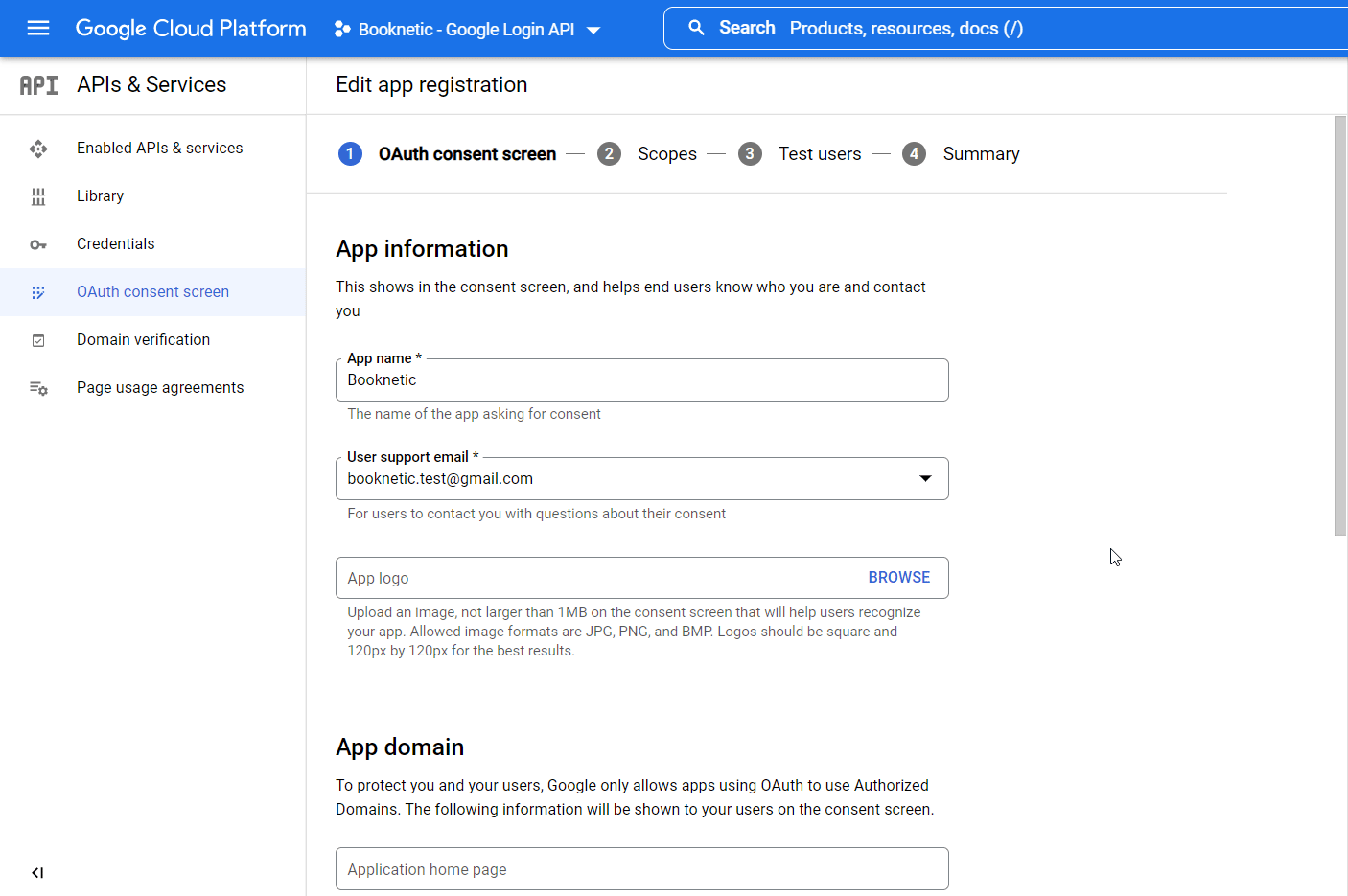Click BROWSE to upload an app logo
1348x896 pixels.
898,577
